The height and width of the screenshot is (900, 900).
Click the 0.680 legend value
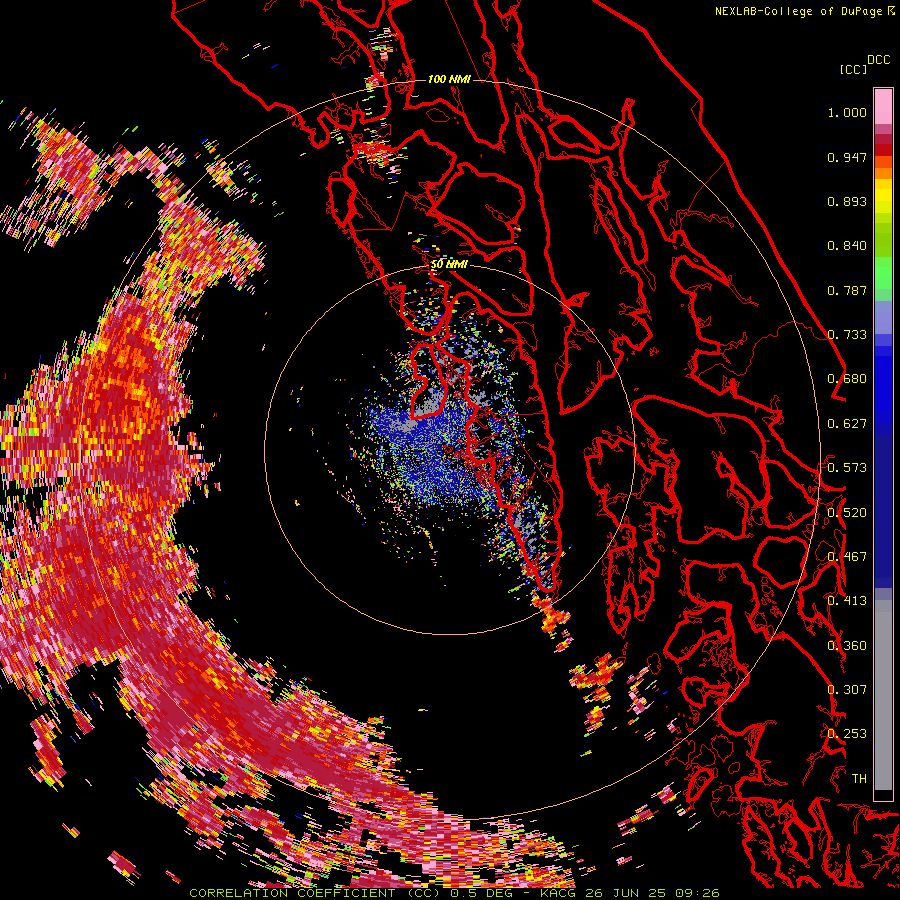[x=847, y=379]
